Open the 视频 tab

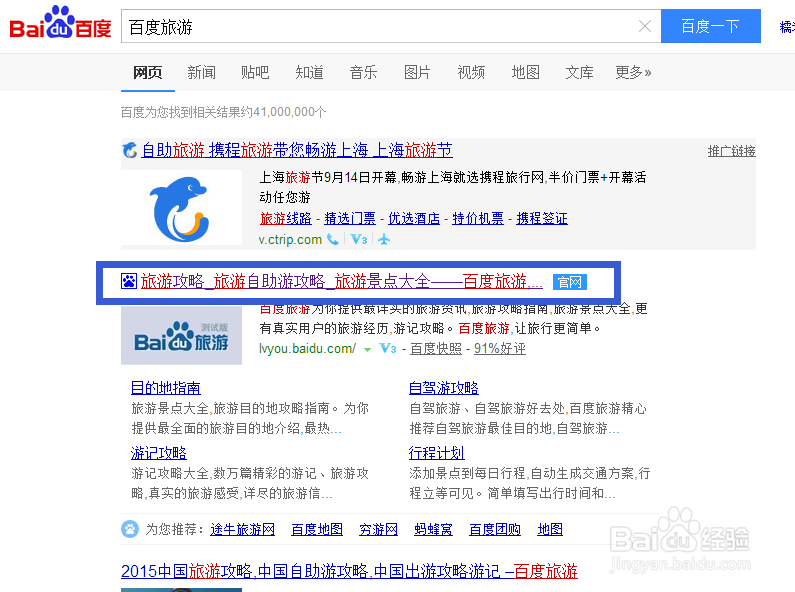[471, 72]
